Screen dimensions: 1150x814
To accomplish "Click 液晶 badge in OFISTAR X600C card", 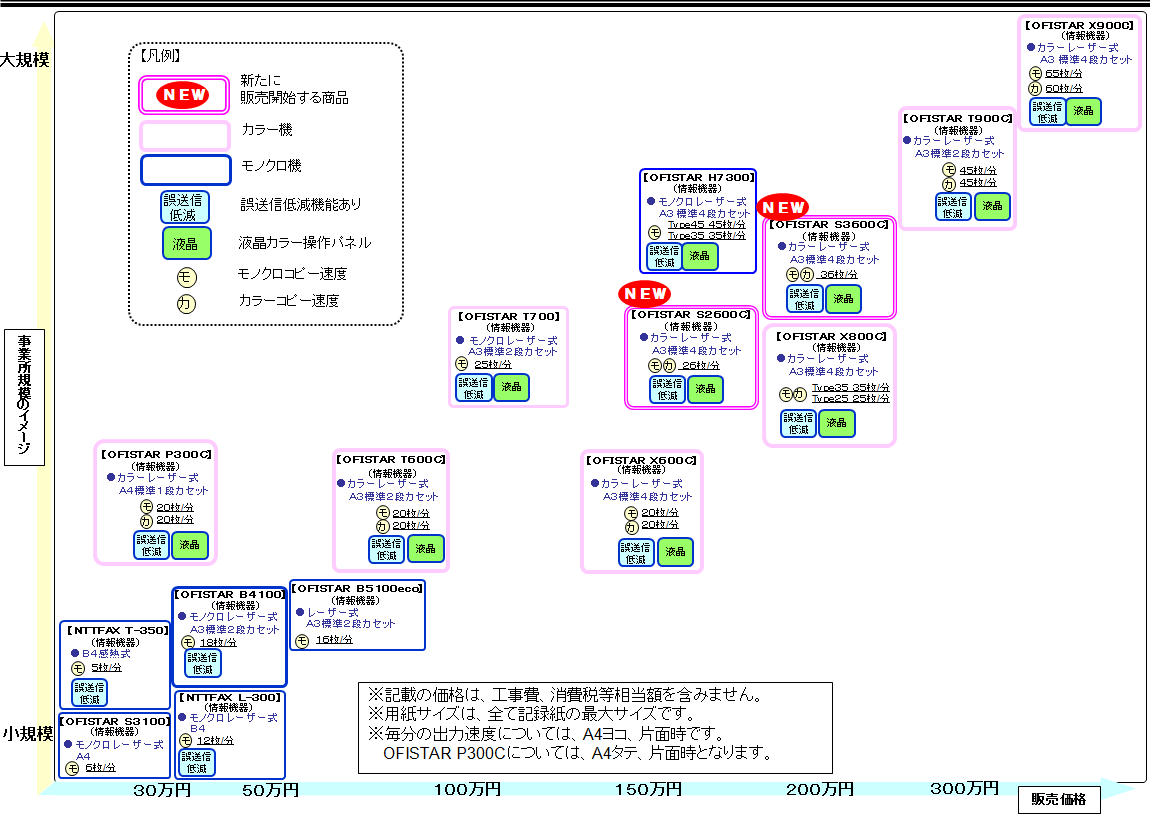I will [675, 553].
